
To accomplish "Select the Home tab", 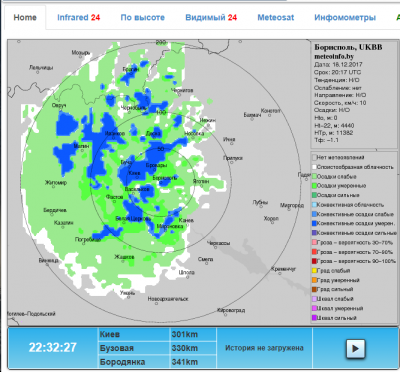I will pos(25,18).
